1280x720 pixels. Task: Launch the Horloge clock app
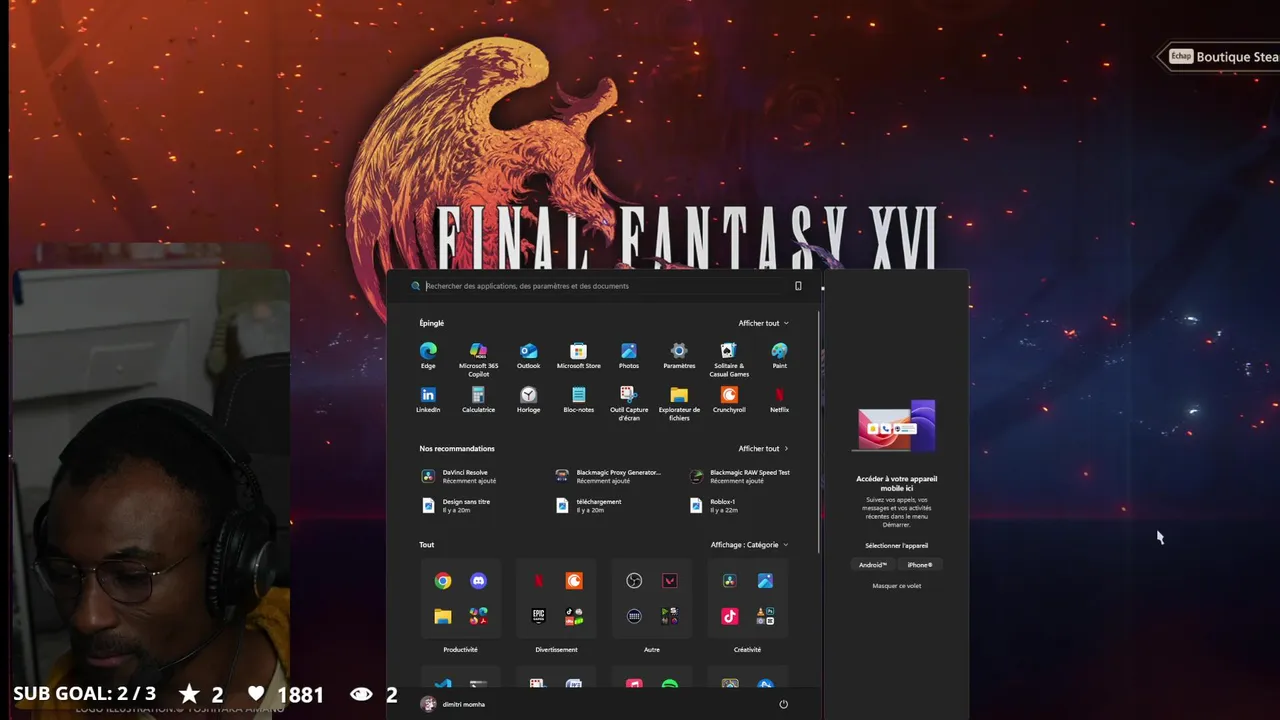click(x=528, y=399)
